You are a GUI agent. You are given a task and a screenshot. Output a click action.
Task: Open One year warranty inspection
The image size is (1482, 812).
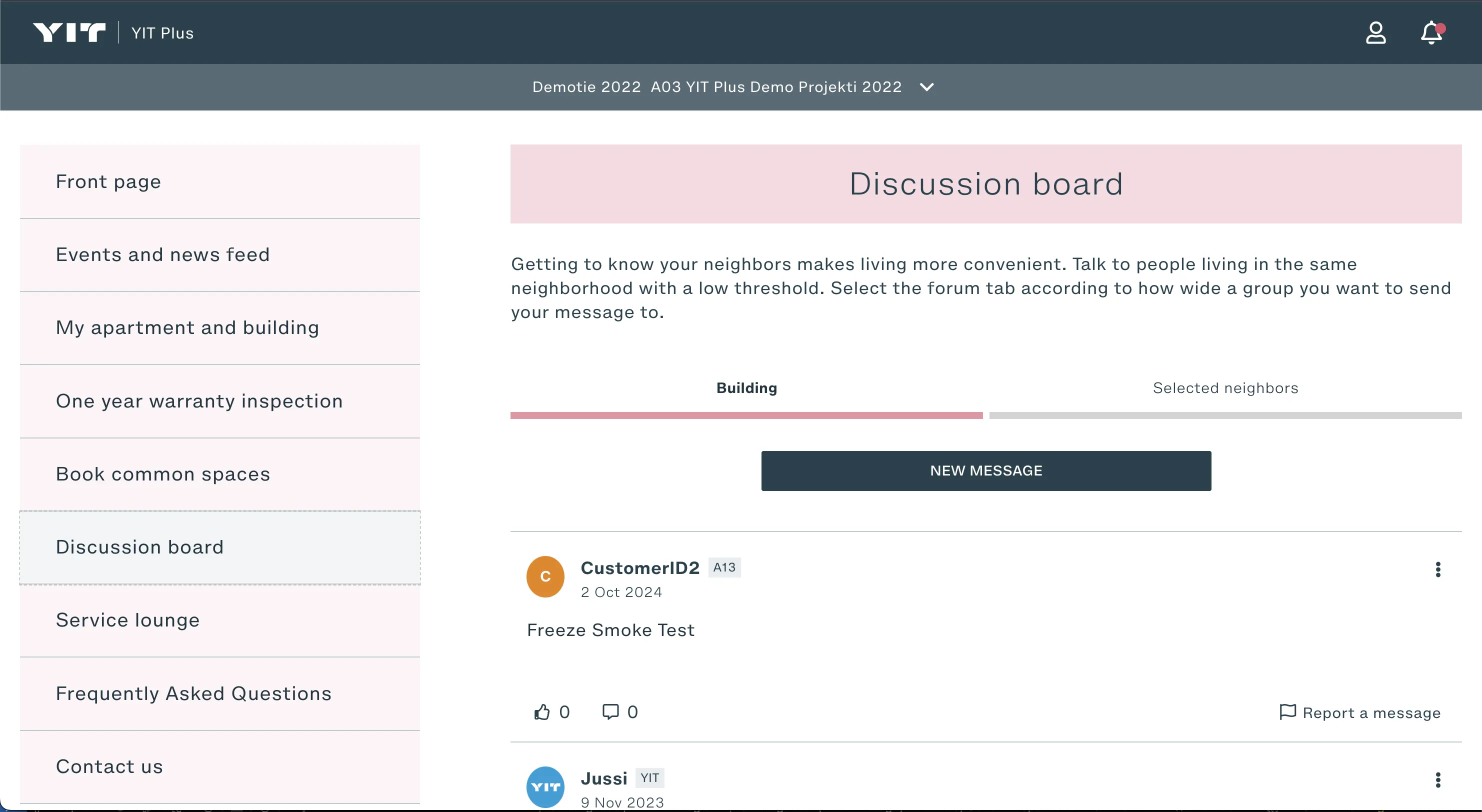[x=220, y=401]
